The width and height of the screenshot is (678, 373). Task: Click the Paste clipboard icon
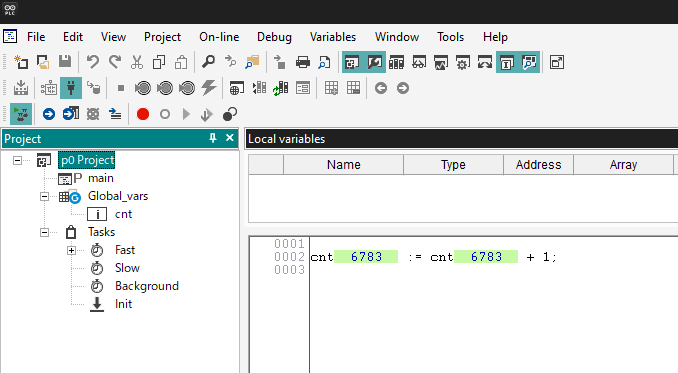181,62
